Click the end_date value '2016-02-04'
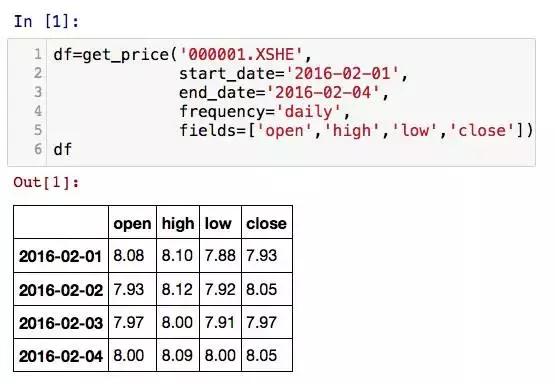Screen dimensions: 555x384 [324, 93]
